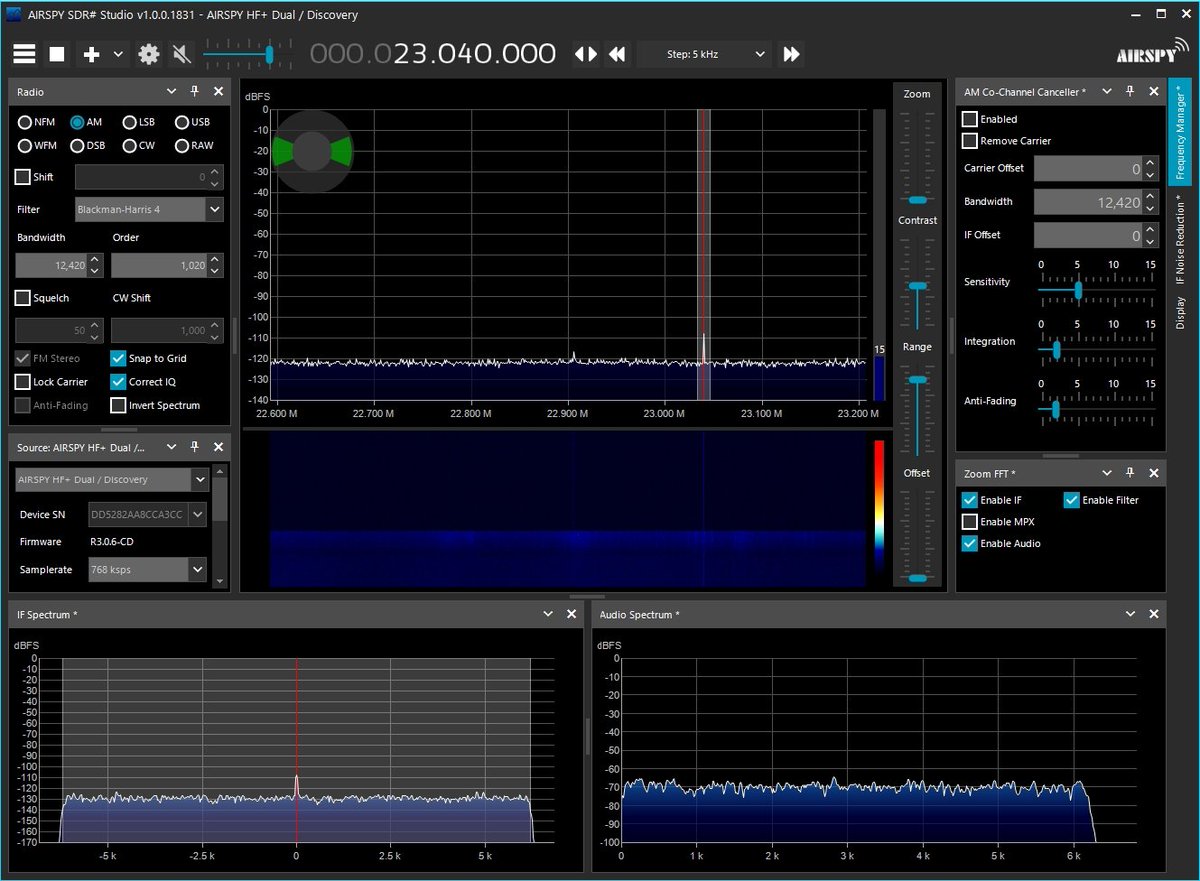Screen dimensions: 1200x881
Task: Mute audio with the speaker icon
Action: point(182,54)
